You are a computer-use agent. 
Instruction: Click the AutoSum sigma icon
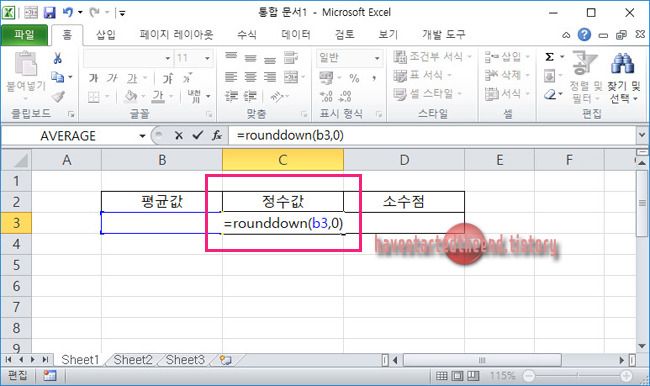coord(550,57)
